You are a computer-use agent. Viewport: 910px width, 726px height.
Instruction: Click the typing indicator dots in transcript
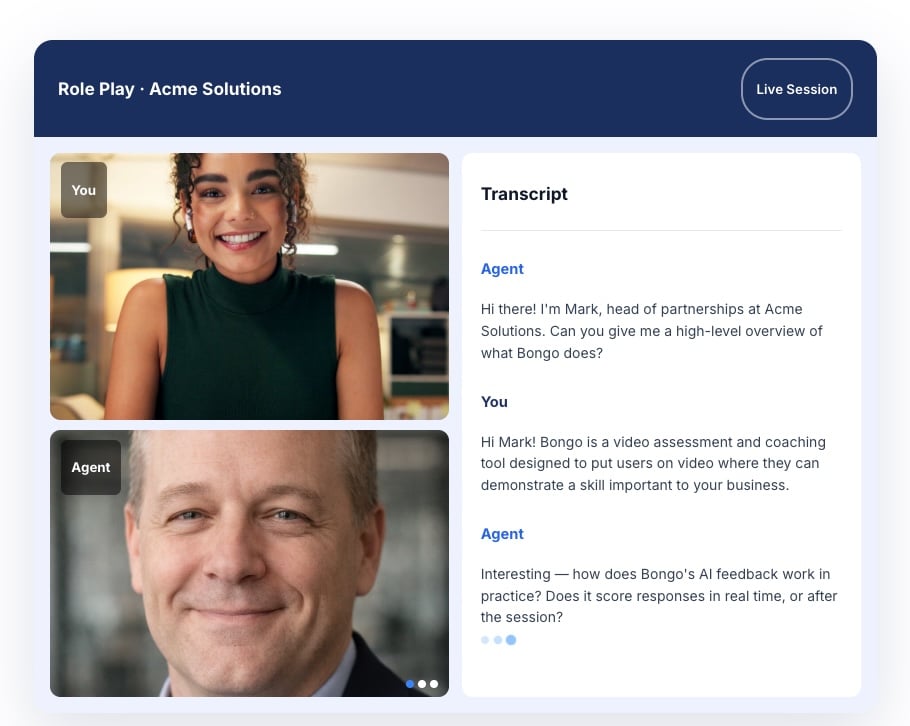499,640
